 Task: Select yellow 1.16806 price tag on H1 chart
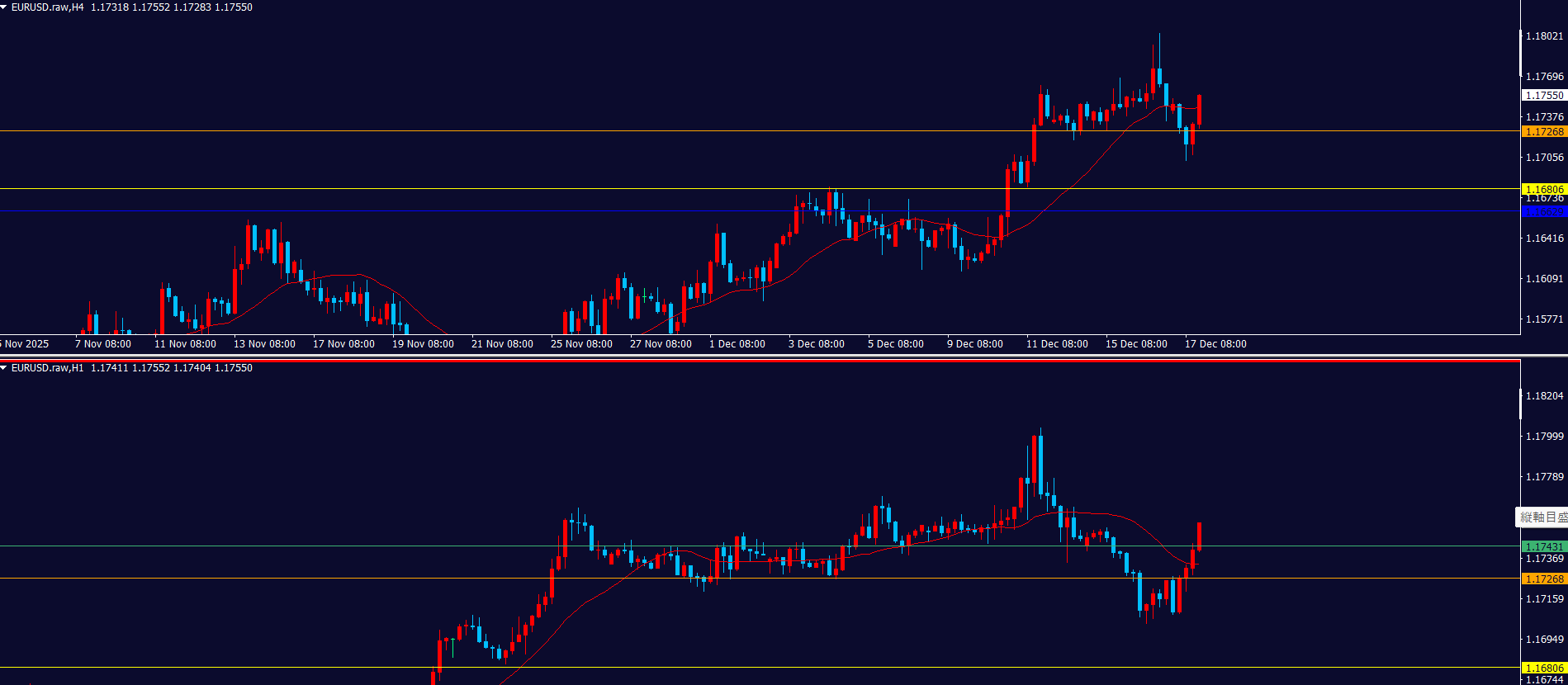coord(1543,668)
